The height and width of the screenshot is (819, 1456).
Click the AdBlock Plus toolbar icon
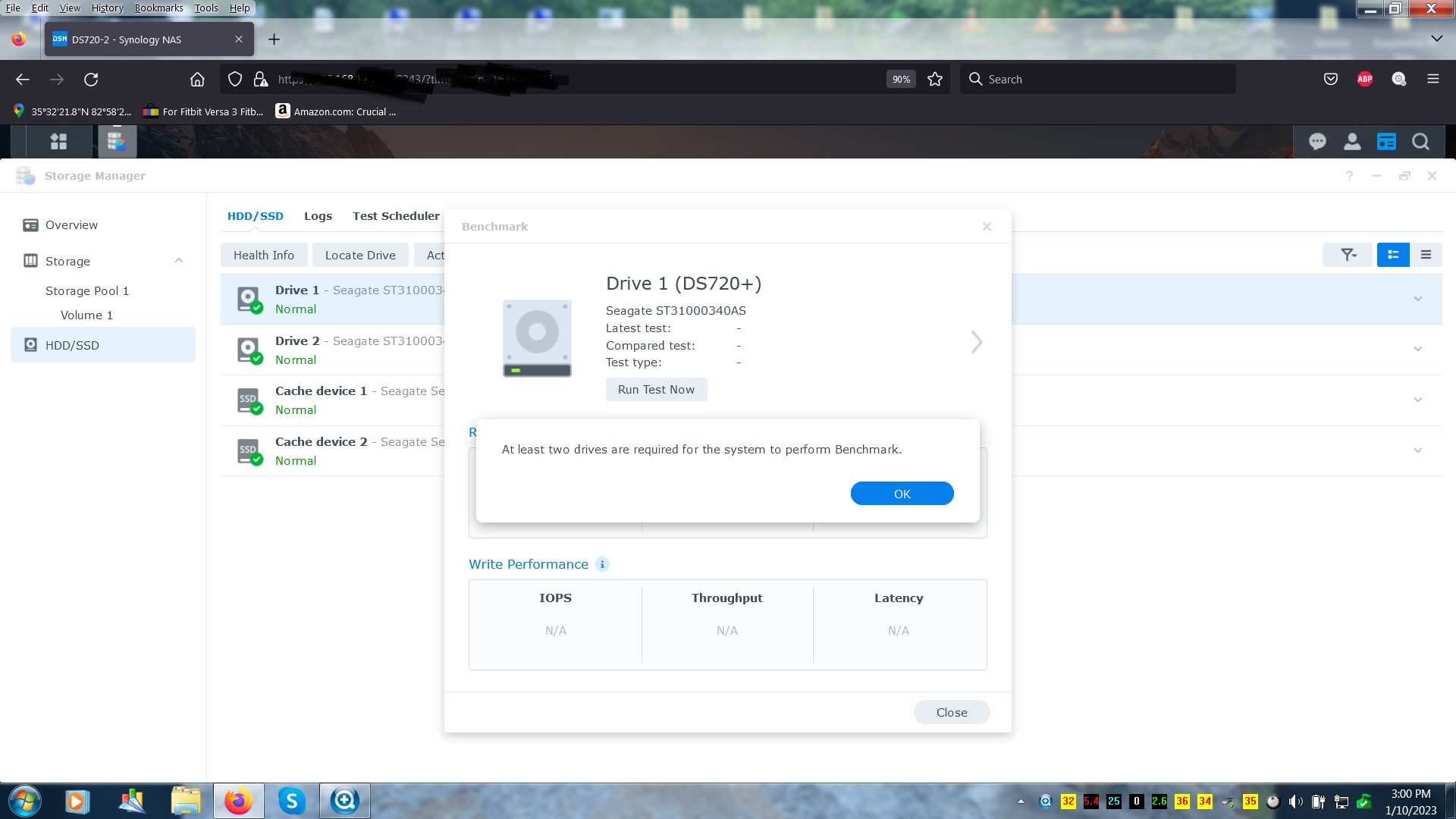click(1364, 79)
